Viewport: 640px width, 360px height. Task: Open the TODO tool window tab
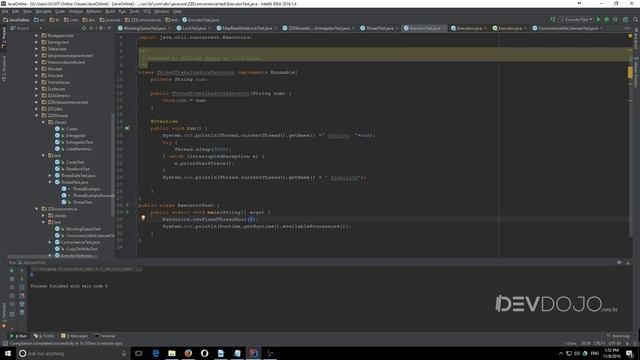tap(44, 336)
